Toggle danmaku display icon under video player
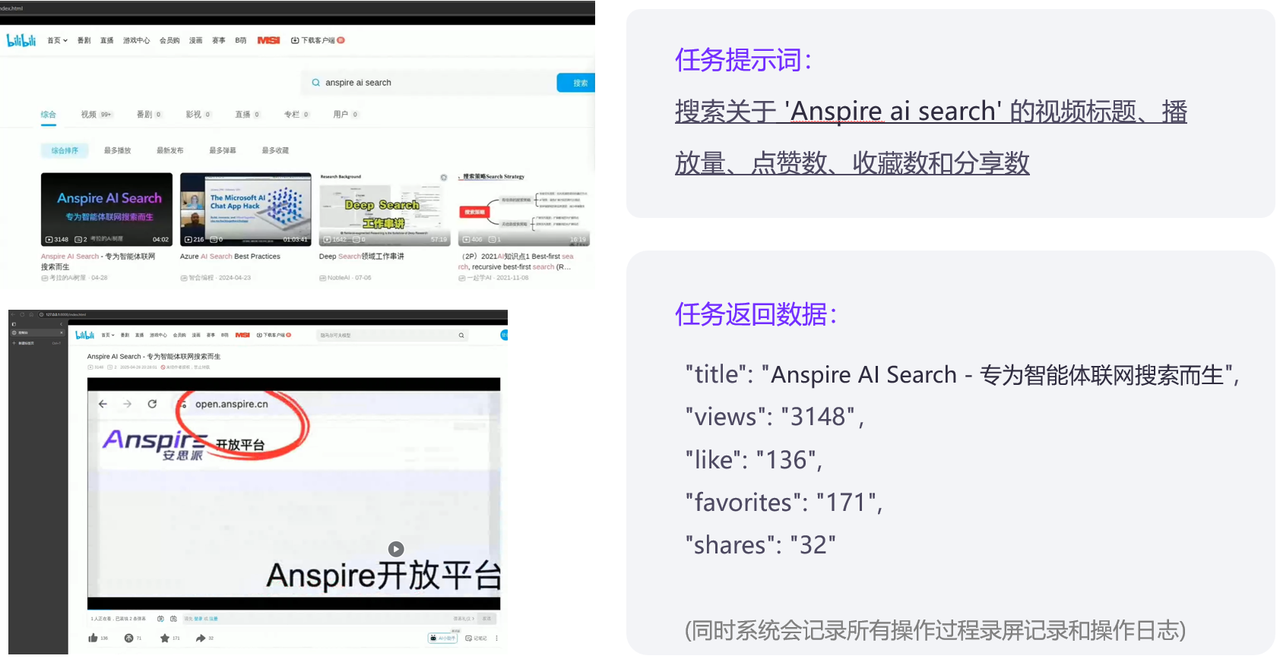Viewport: 1280px width, 662px height. click(160, 619)
